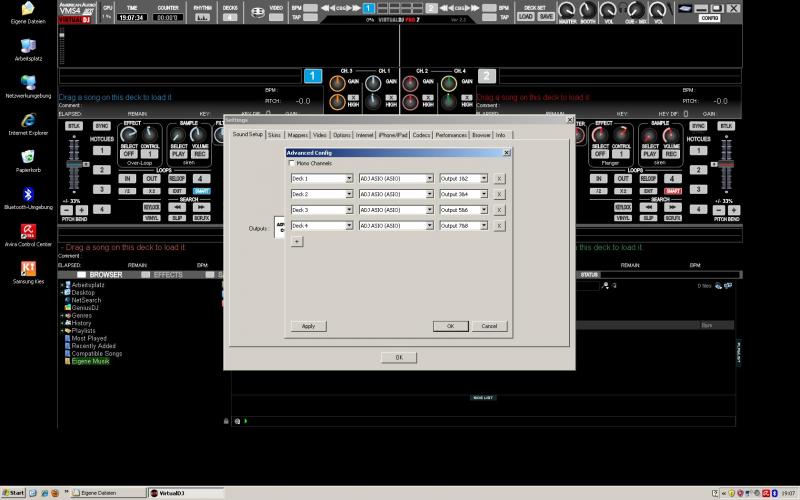Turn CH.3 orange GAIN knob
This screenshot has width=800, height=500.
337,83
